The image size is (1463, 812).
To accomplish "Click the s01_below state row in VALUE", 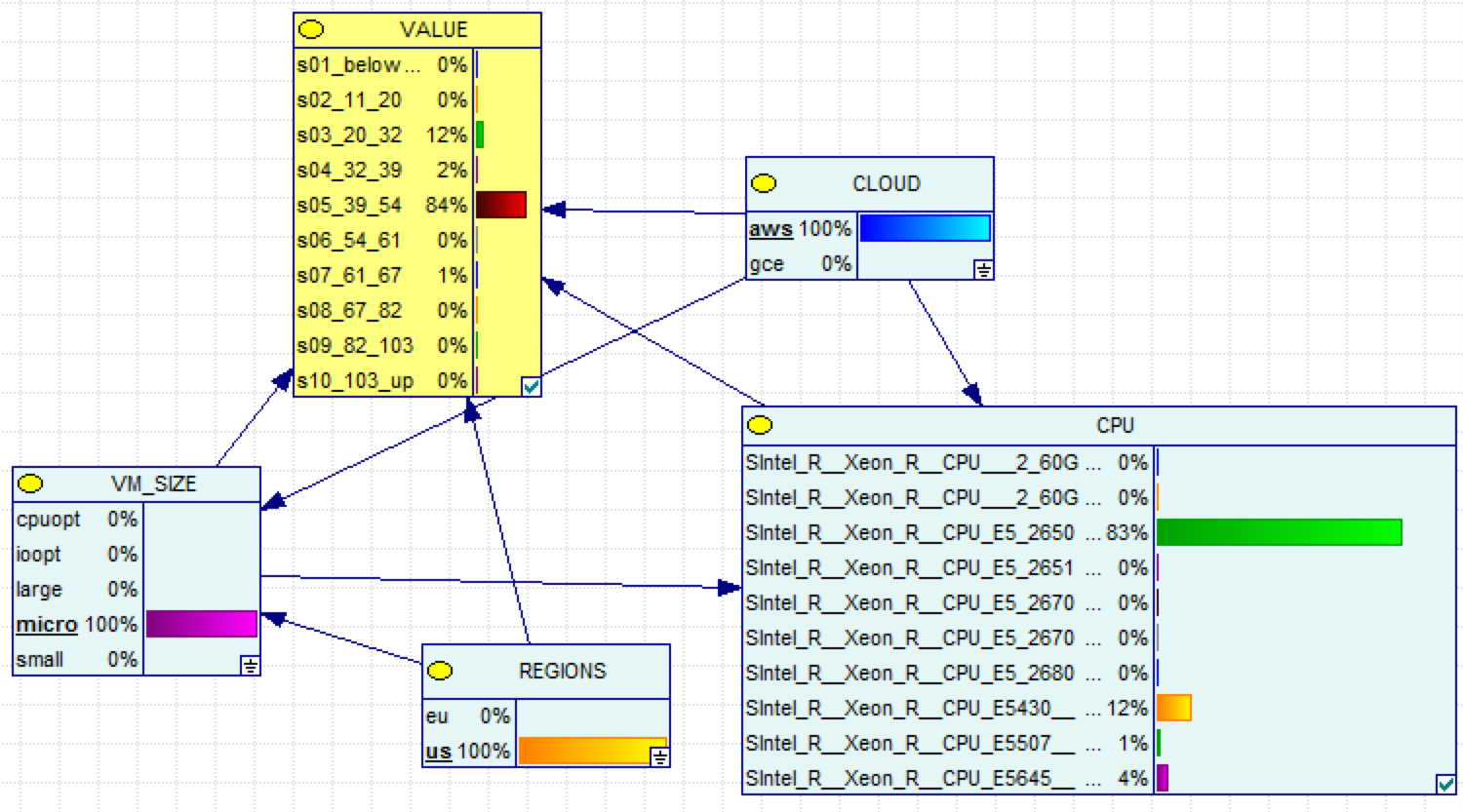I will click(x=382, y=65).
